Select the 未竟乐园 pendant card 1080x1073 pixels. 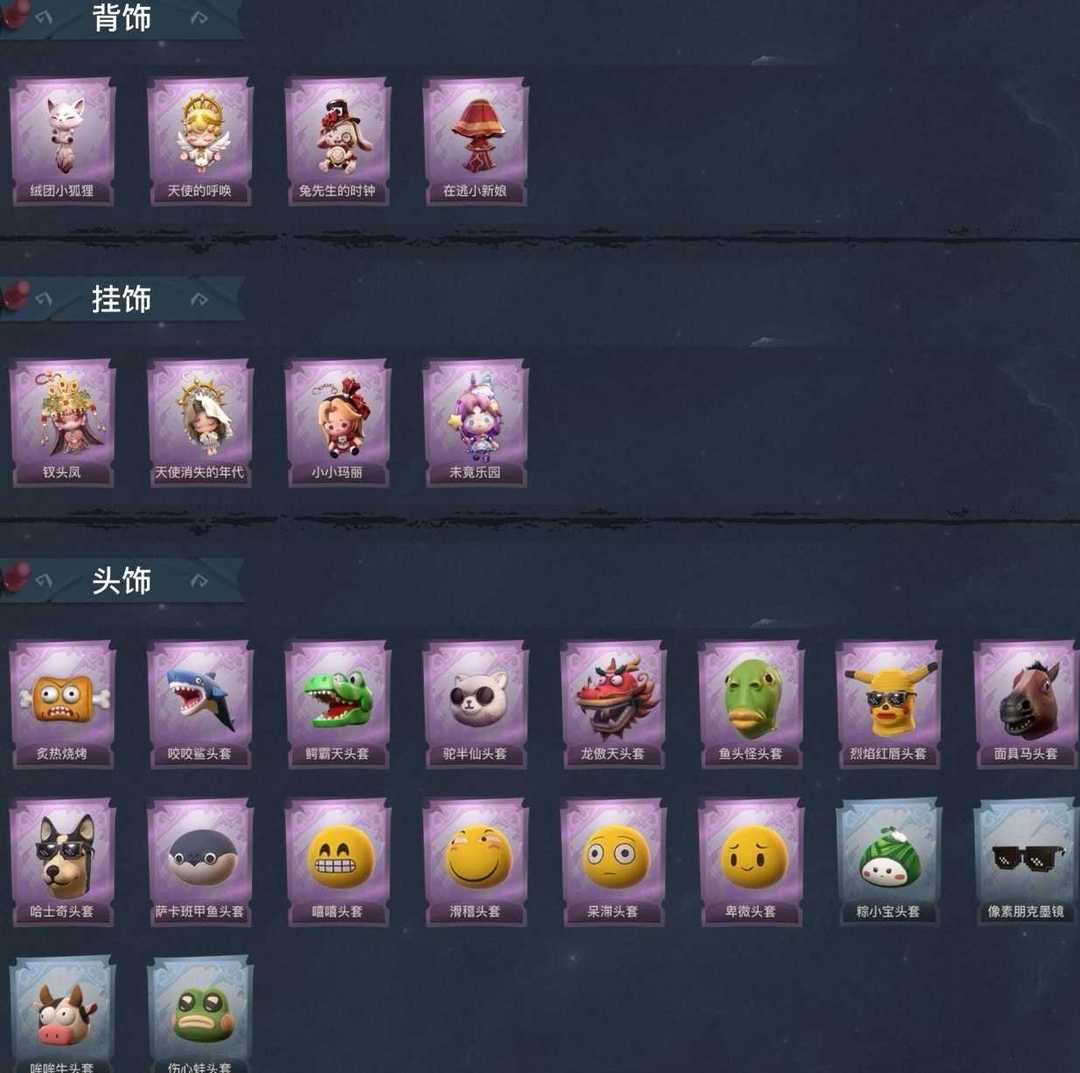tap(475, 422)
